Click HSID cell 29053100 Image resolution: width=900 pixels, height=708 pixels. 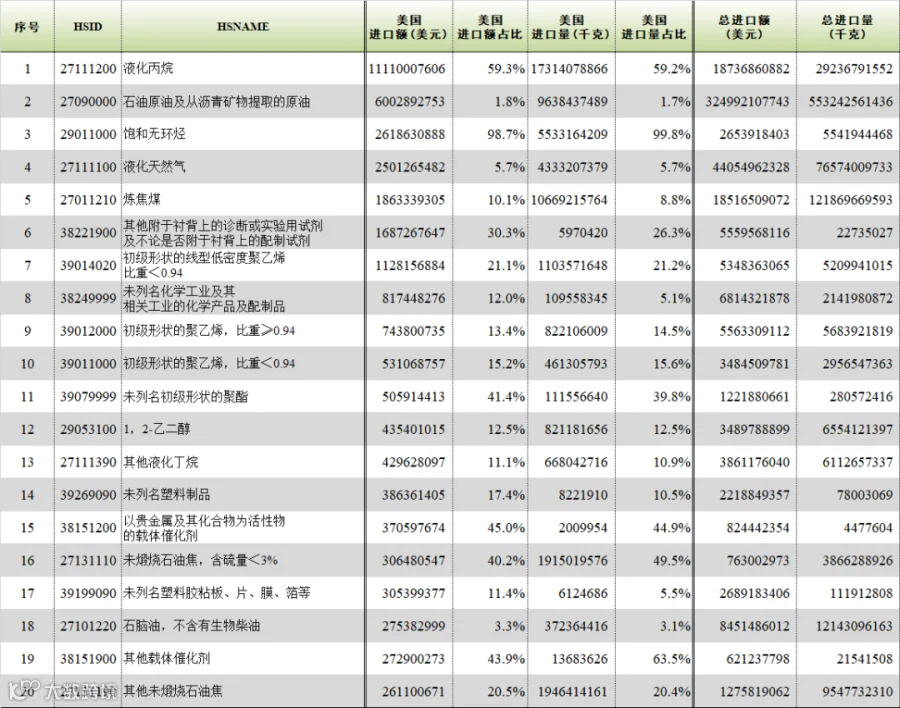pos(88,429)
